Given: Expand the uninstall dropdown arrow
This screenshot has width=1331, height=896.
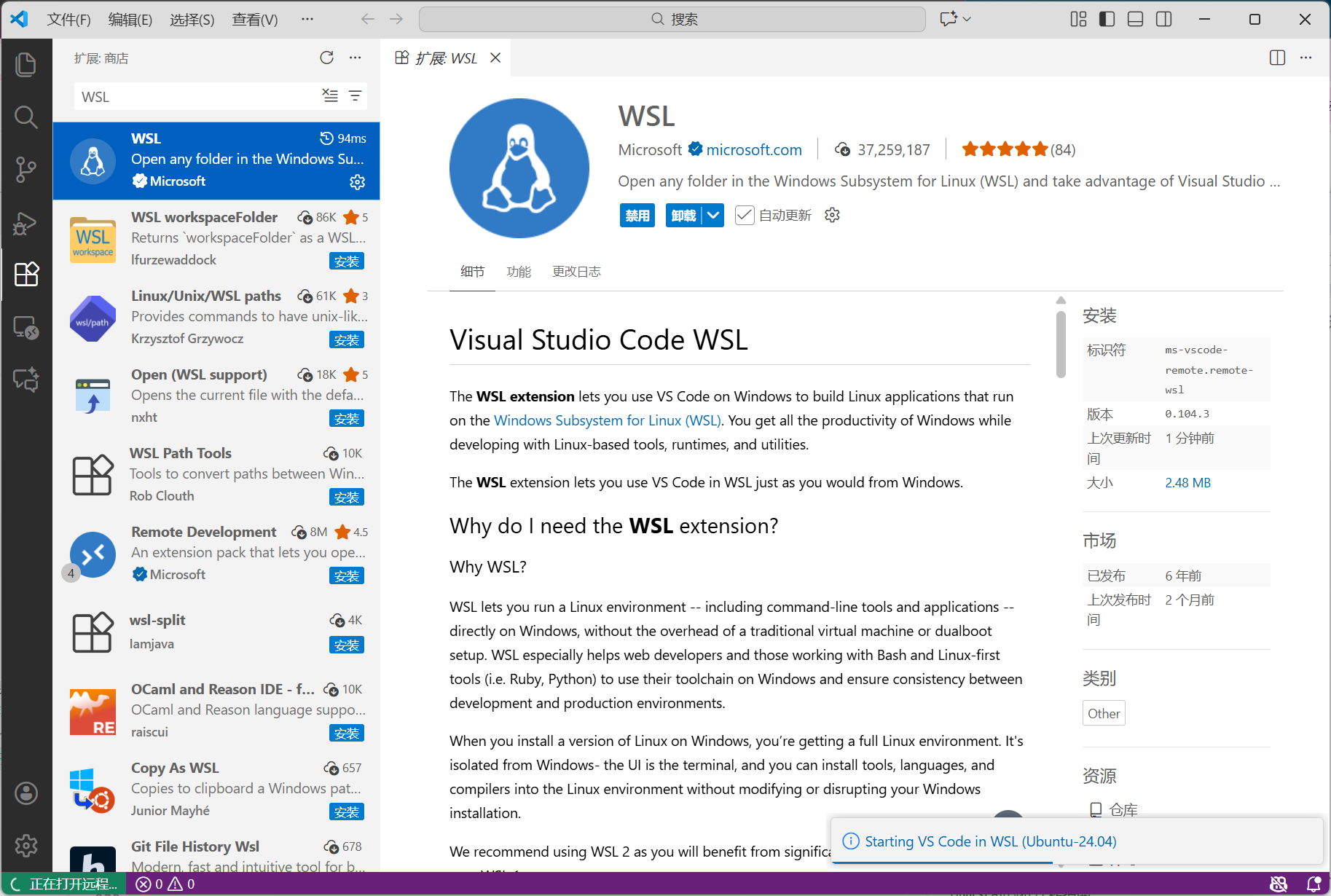Looking at the screenshot, I should click(x=713, y=215).
